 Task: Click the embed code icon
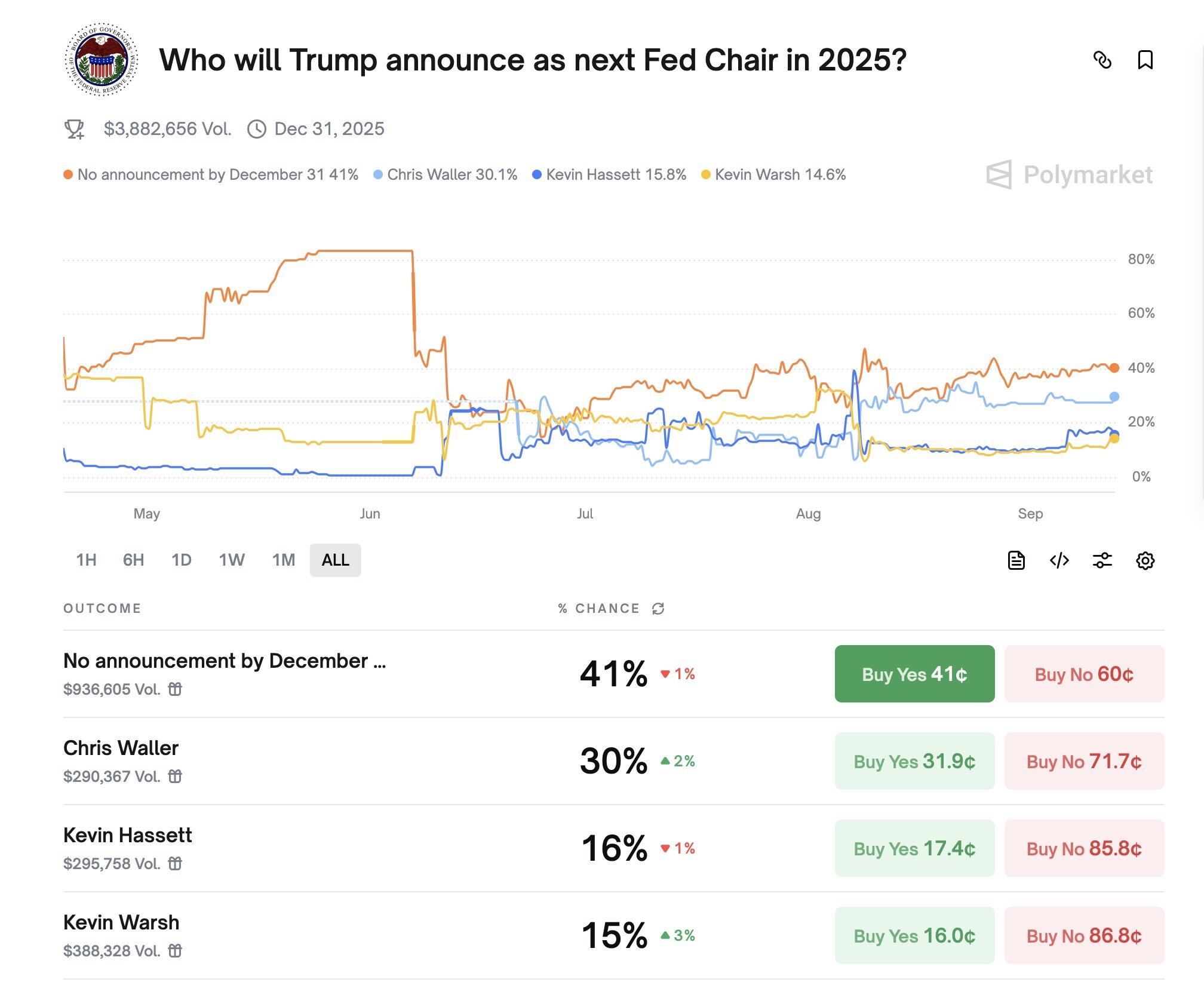pos(1059,560)
